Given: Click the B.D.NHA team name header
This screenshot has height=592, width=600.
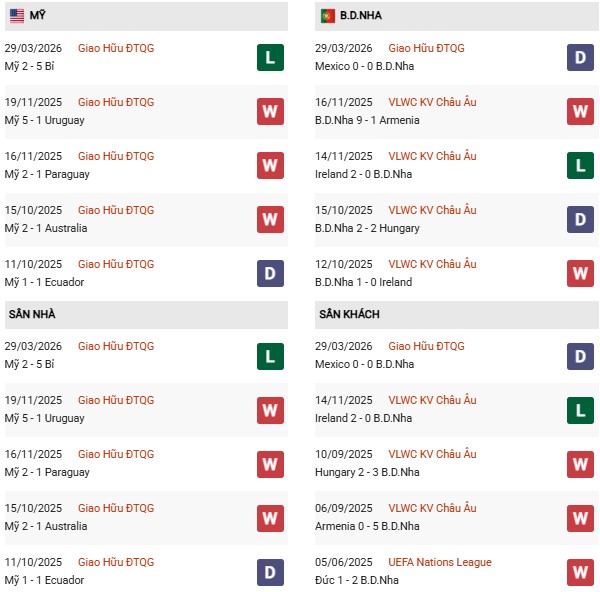Looking at the screenshot, I should coord(360,16).
